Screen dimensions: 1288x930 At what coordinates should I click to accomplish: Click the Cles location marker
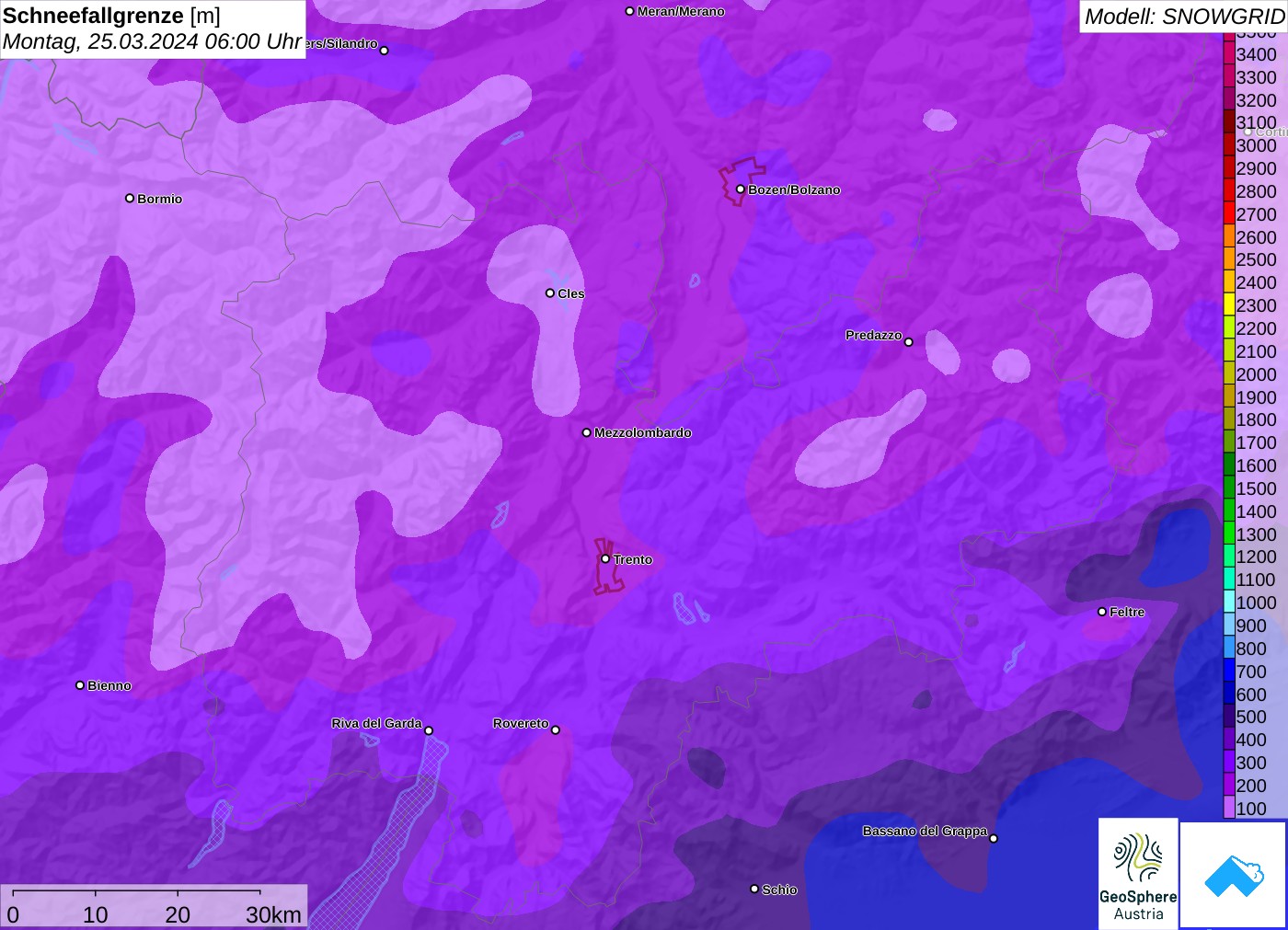pyautogui.click(x=550, y=293)
